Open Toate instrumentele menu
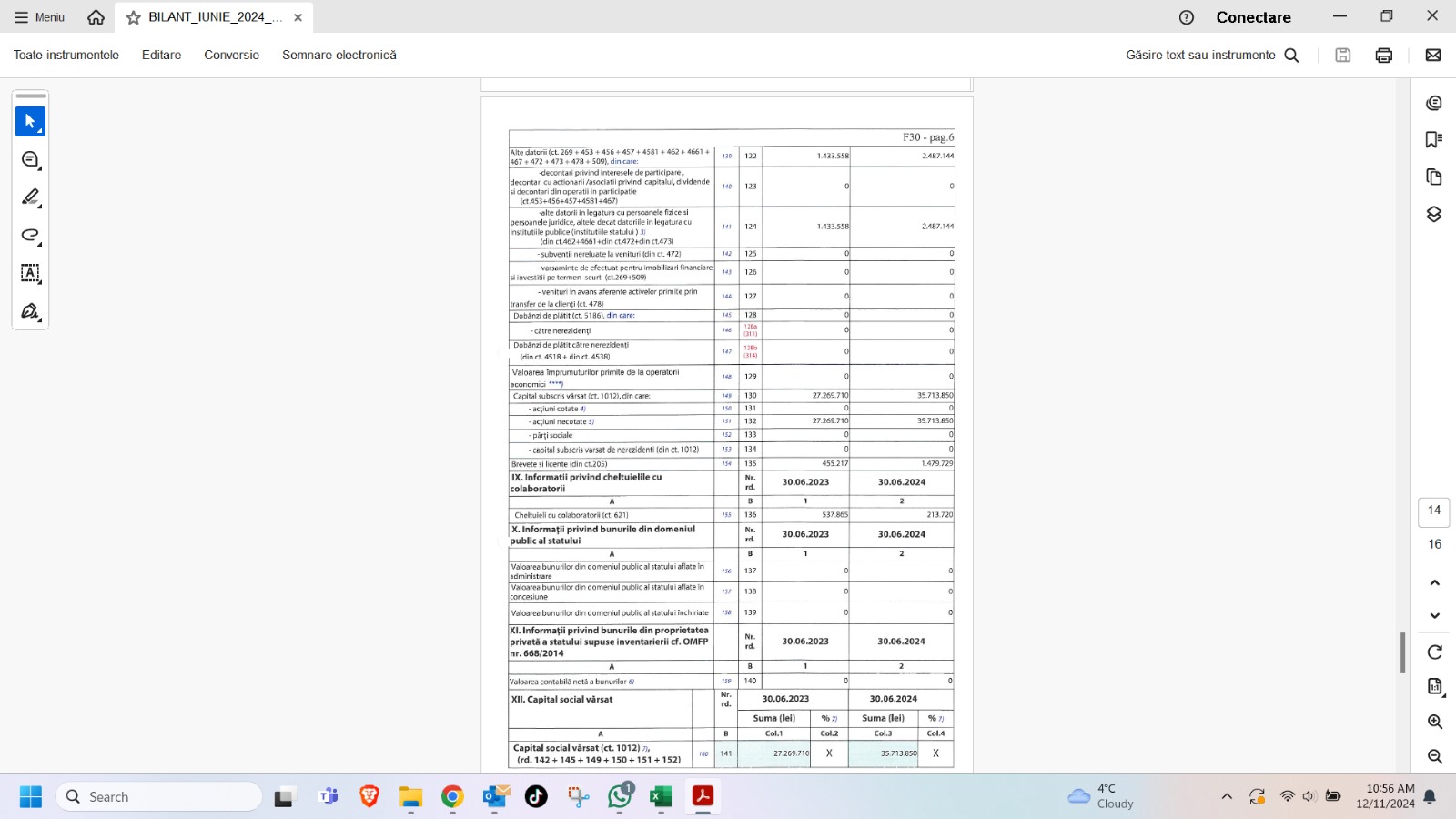Screen dimensions: 1456x819 pos(66,56)
